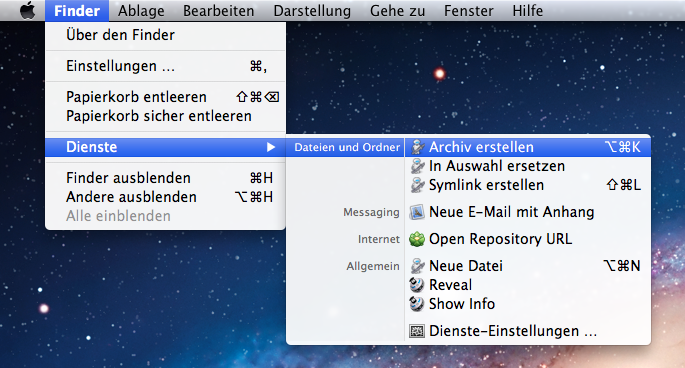
Task: Select Einstellungen … menu entry
Action: [x=166, y=66]
